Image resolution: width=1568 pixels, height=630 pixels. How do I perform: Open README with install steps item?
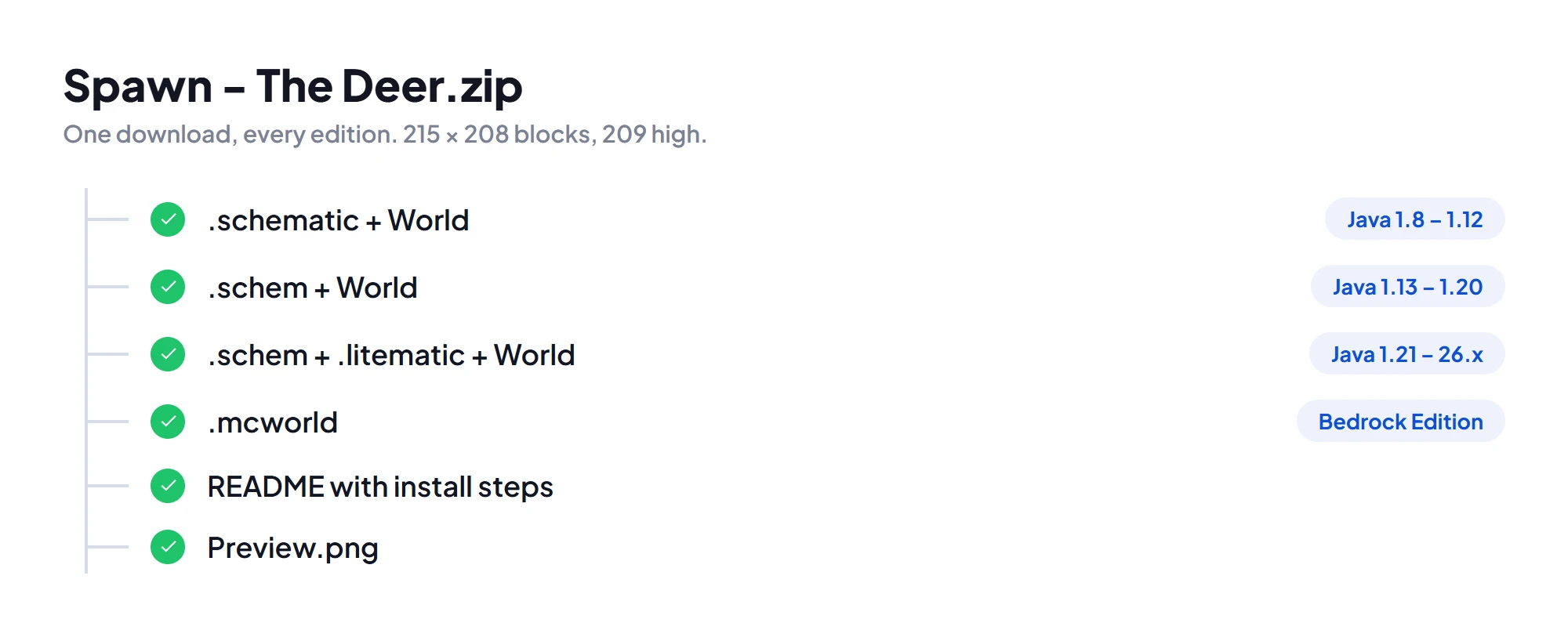(380, 487)
